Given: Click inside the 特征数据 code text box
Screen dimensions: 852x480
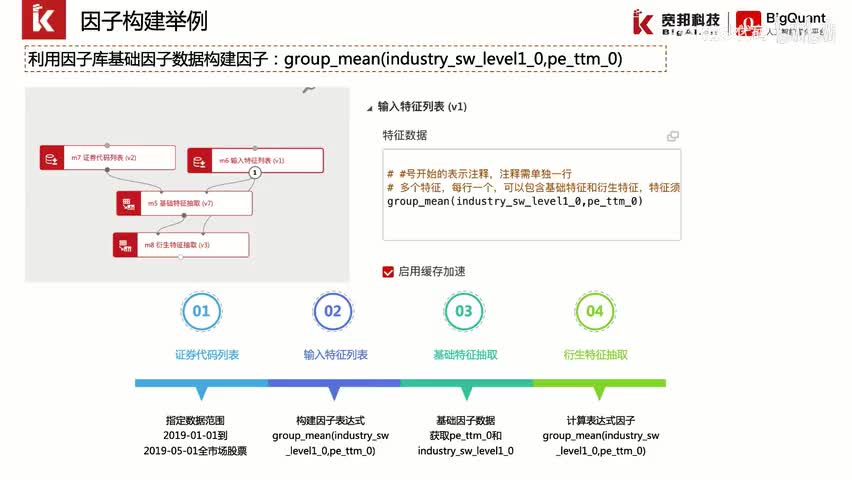Looking at the screenshot, I should [531, 195].
